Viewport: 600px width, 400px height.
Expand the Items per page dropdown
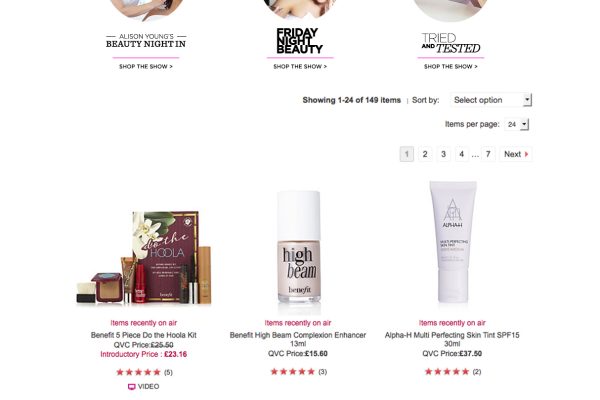click(x=517, y=124)
